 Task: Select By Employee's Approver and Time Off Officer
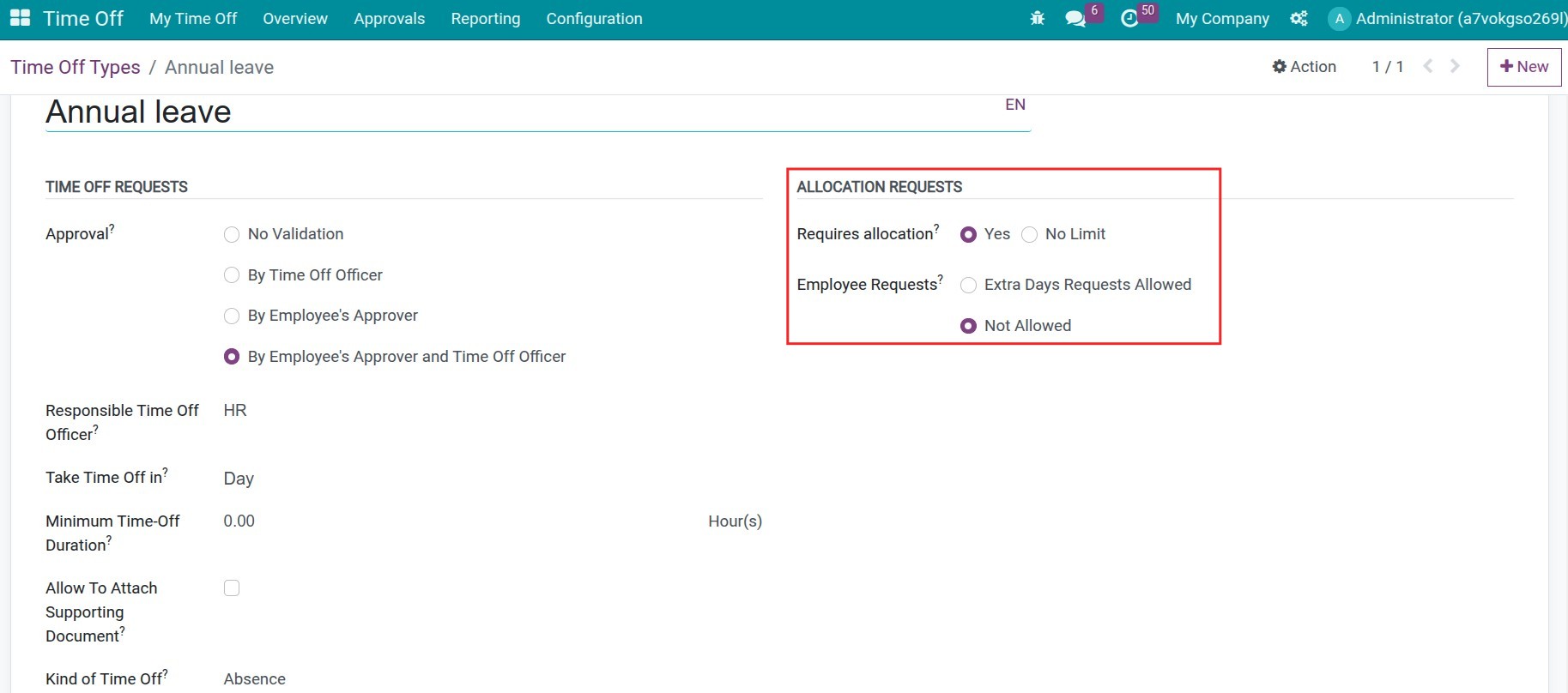[x=232, y=357]
